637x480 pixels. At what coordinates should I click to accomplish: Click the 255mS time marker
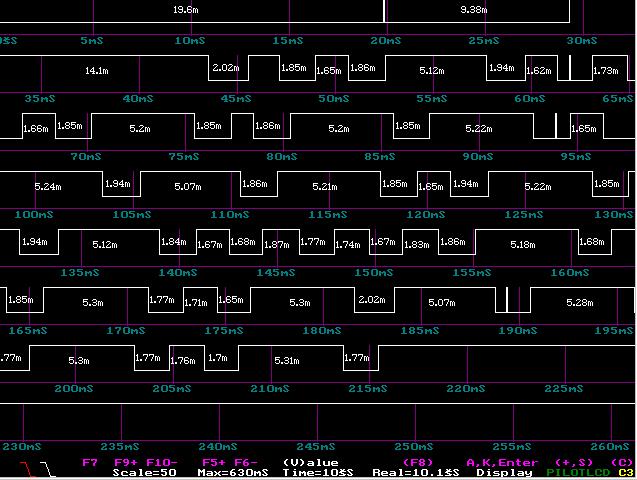512,447
